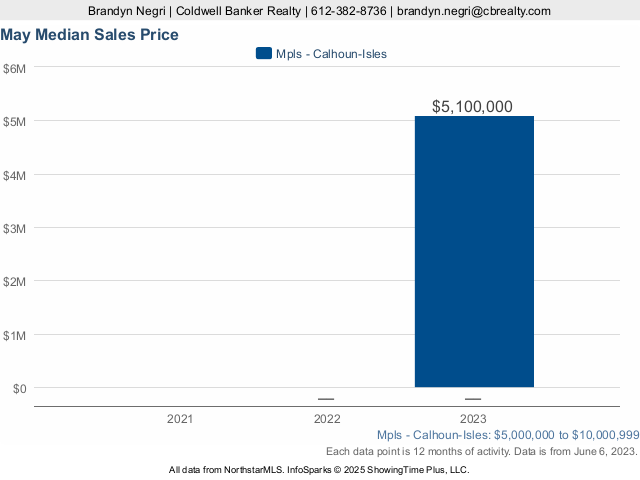Click the $6M y-axis label
This screenshot has height=480, width=640.
pyautogui.click(x=15, y=68)
